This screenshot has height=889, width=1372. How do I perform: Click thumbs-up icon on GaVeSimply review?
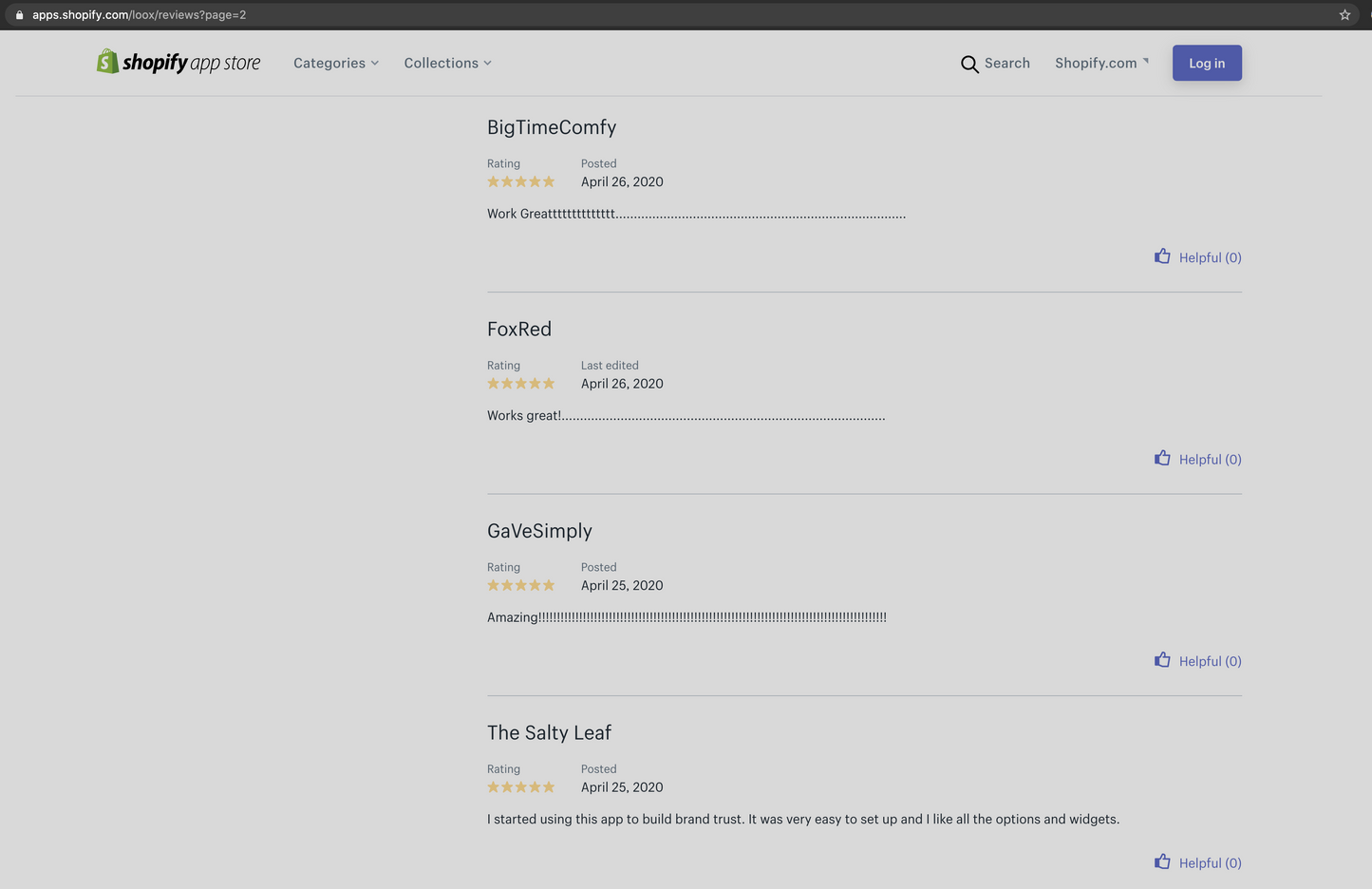coord(1162,660)
